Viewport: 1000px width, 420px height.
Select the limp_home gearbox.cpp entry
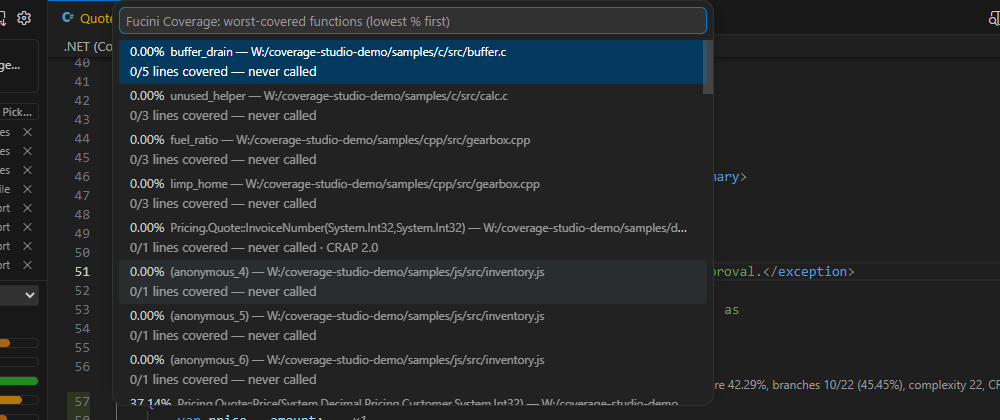tap(413, 194)
